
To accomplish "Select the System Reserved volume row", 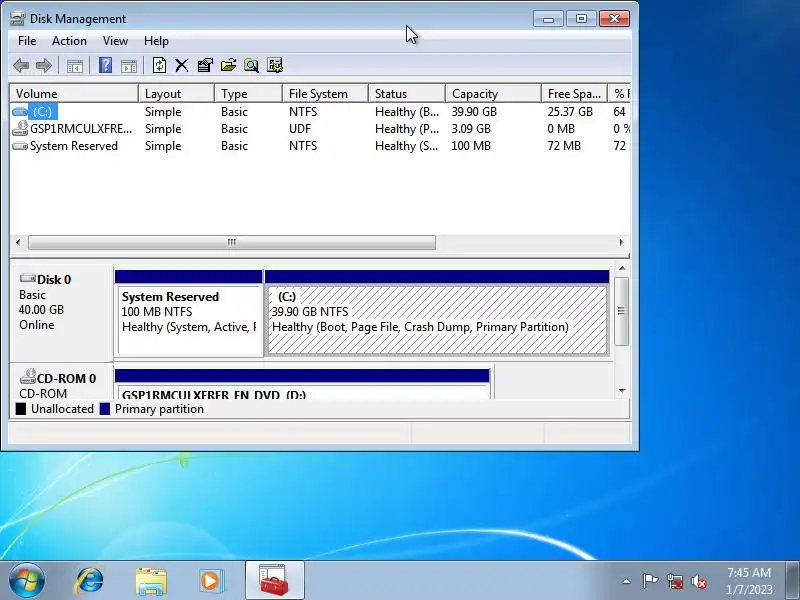I will point(320,146).
